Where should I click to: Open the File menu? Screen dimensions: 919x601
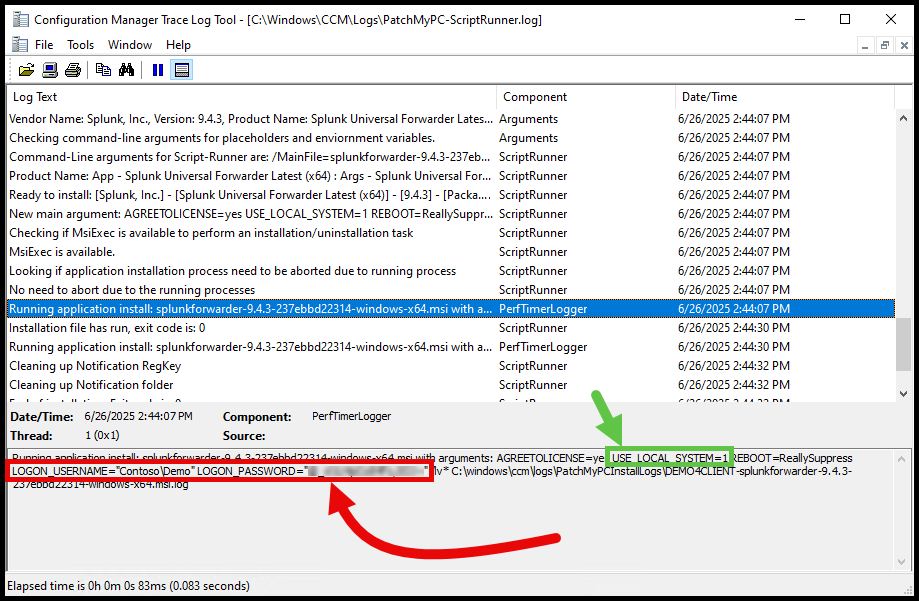coord(42,44)
